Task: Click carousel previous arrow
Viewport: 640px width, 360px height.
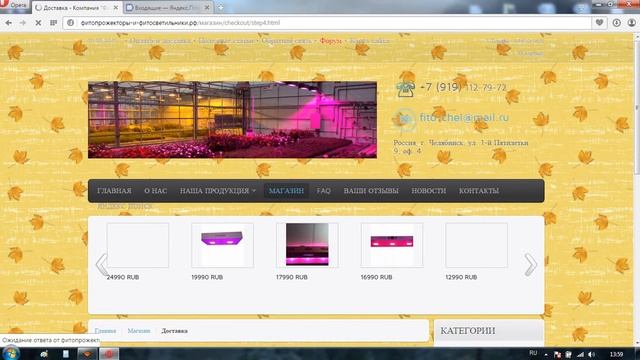Action: pos(101,264)
